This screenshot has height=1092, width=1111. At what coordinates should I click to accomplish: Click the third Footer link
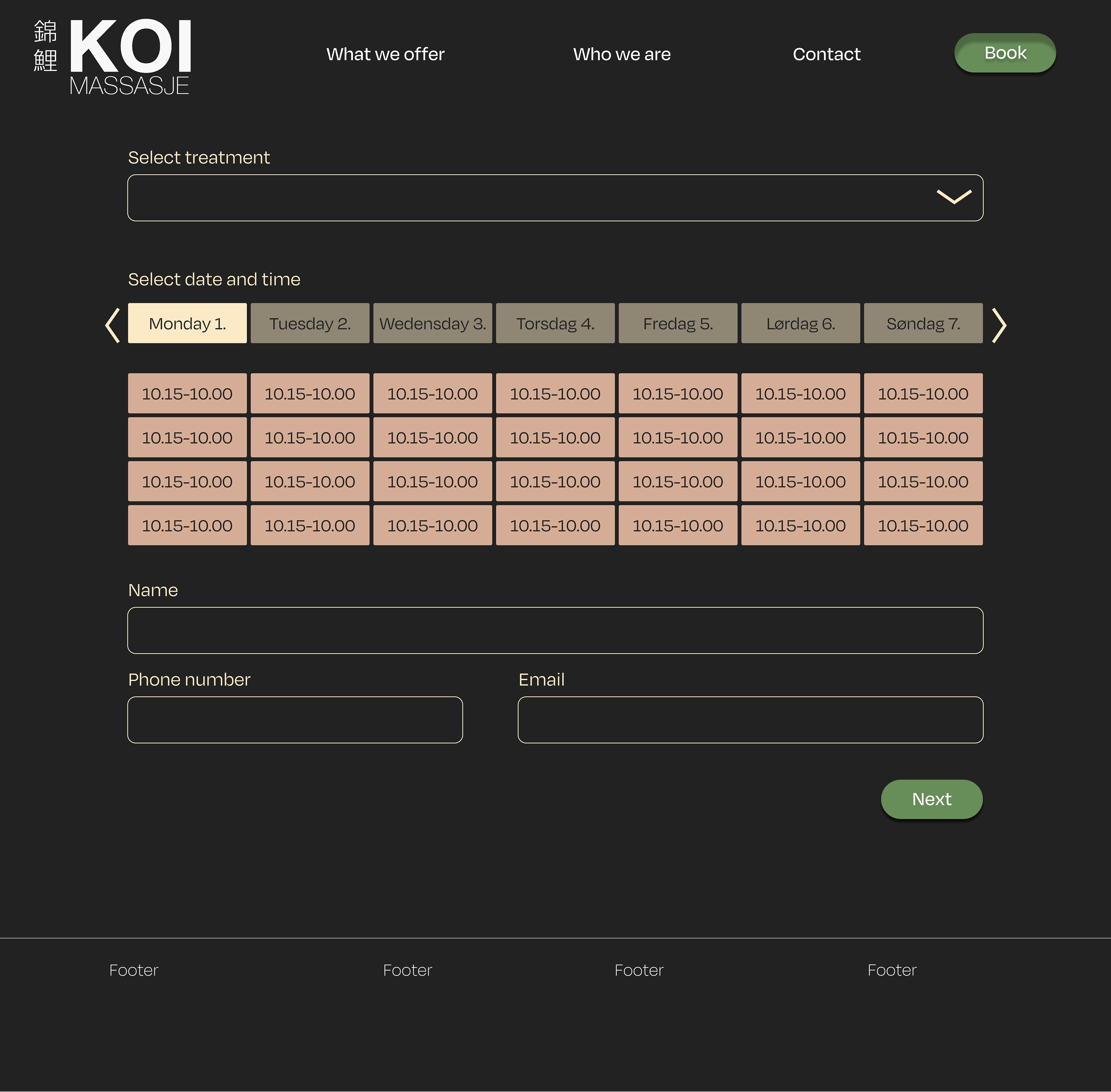[x=639, y=970]
